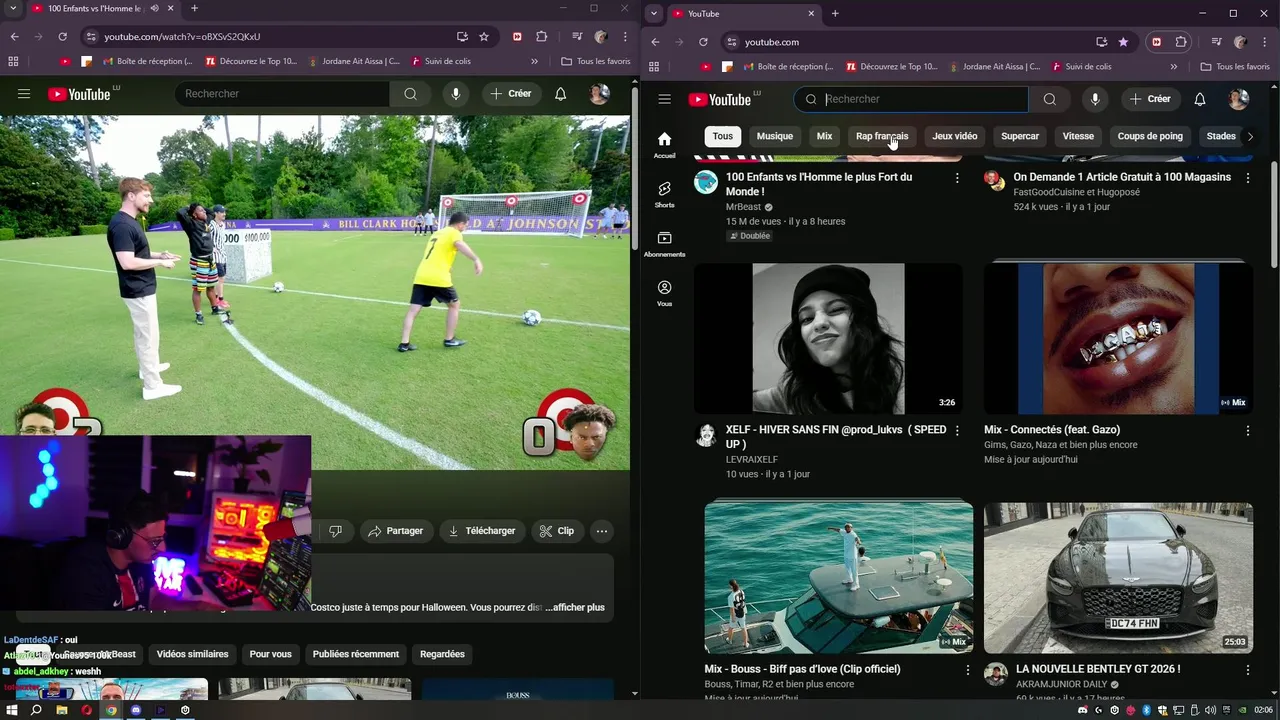Open XELF - HIVER SANS FIN thumbnail
Image resolution: width=1280 pixels, height=720 pixels.
click(x=828, y=339)
